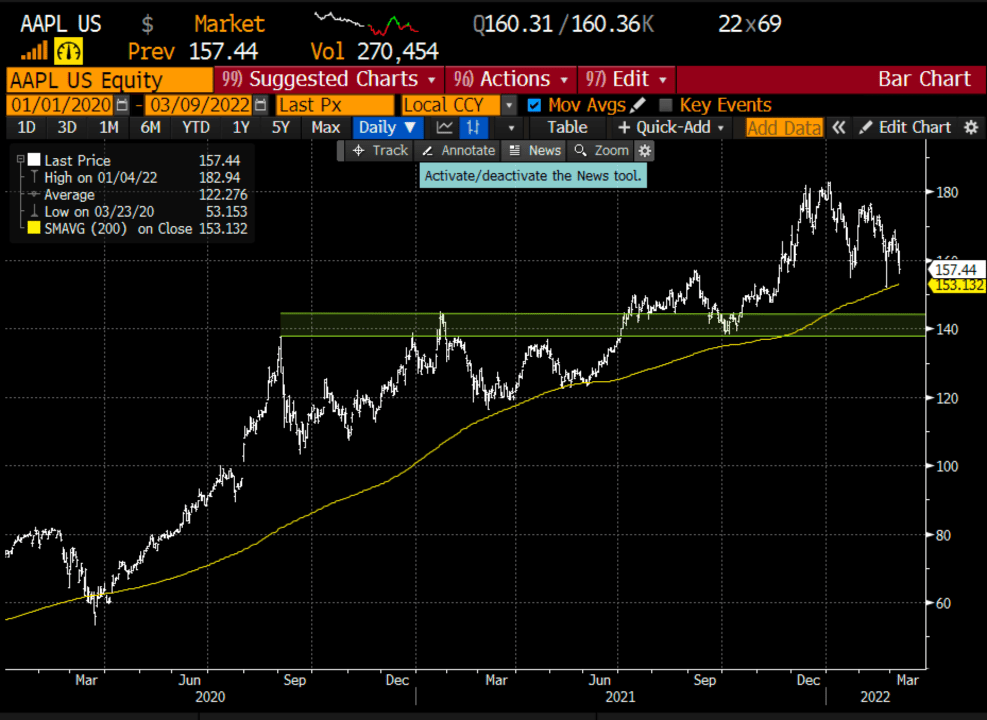
Task: Click the 153.132 moving average axis tag
Action: coord(956,285)
